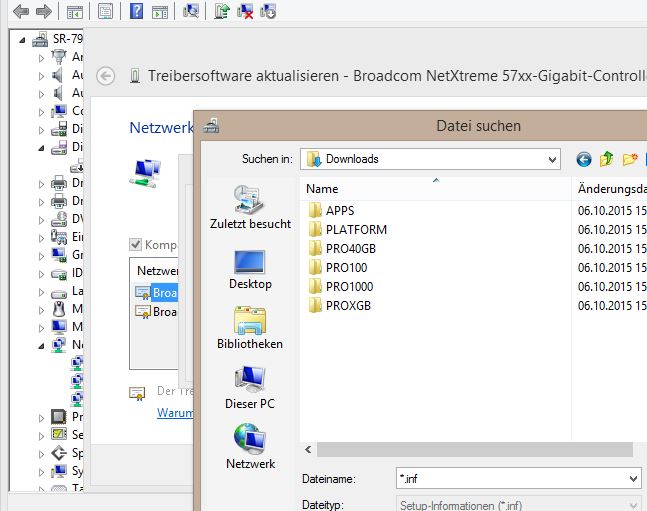
Task: Open the Suchen in Downloads dropdown
Action: [x=553, y=159]
